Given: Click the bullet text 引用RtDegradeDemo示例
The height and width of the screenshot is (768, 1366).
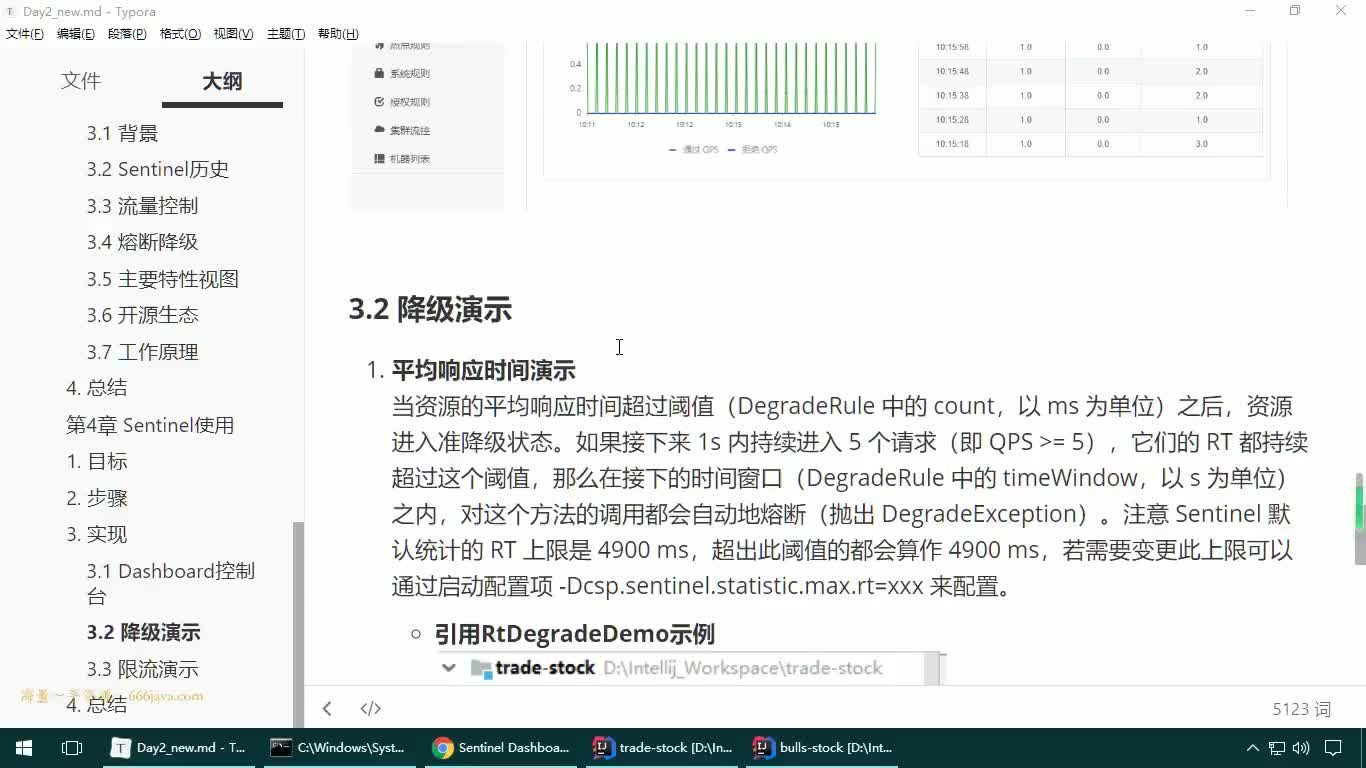Looking at the screenshot, I should pyautogui.click(x=574, y=634).
